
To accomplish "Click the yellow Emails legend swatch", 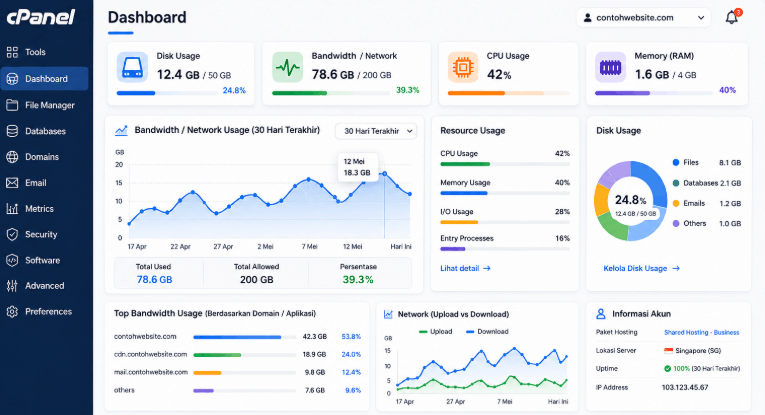I will click(676, 203).
